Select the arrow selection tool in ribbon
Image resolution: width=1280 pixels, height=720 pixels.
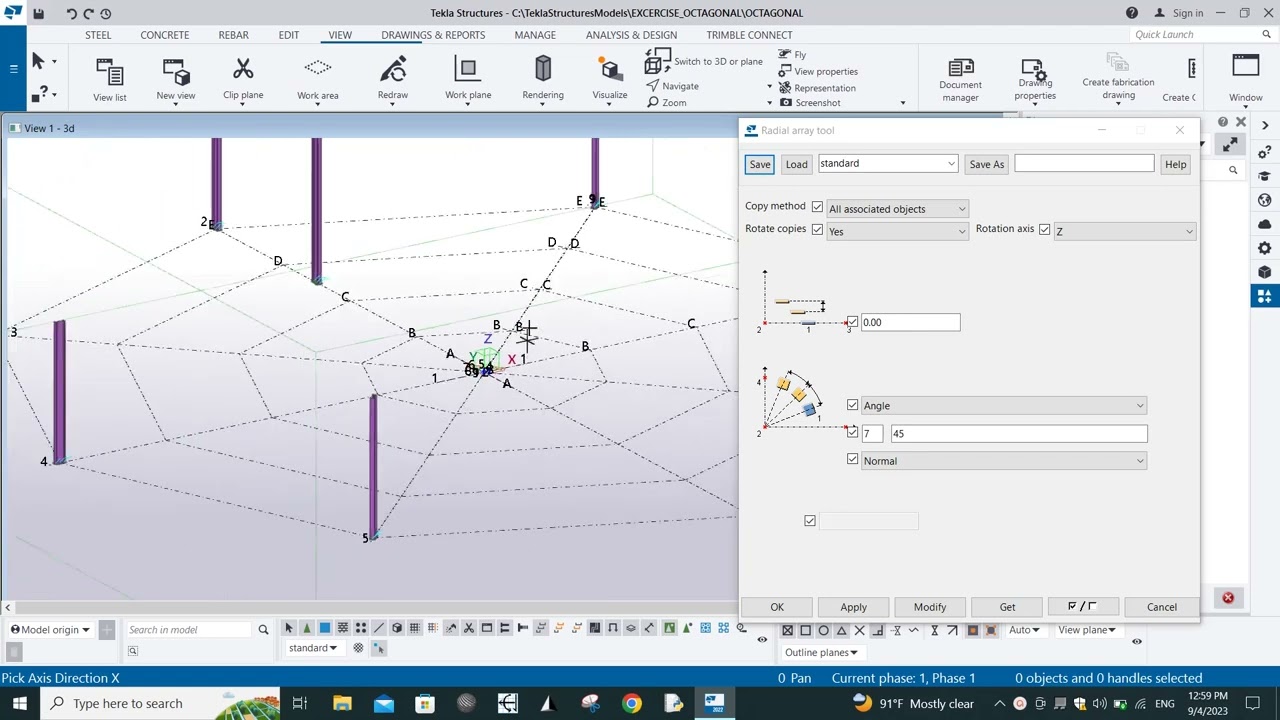(x=38, y=62)
